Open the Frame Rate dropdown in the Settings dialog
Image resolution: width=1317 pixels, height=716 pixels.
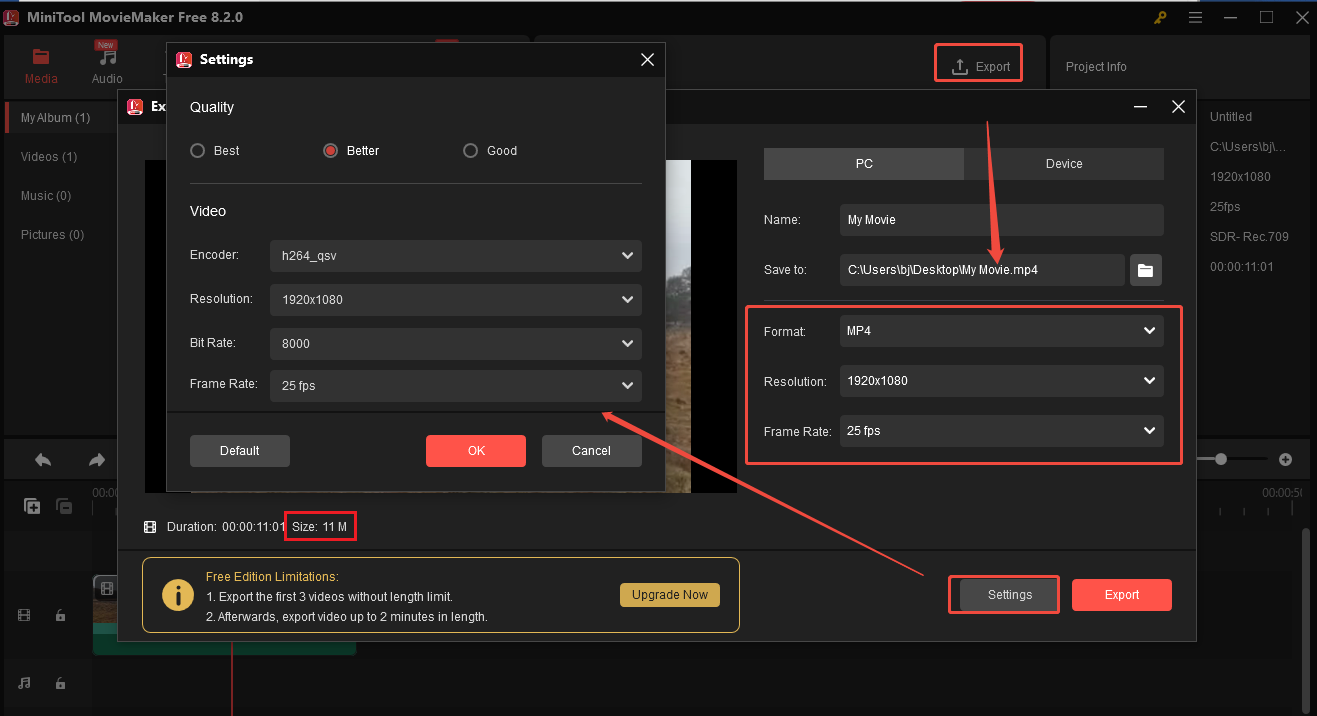[456, 385]
